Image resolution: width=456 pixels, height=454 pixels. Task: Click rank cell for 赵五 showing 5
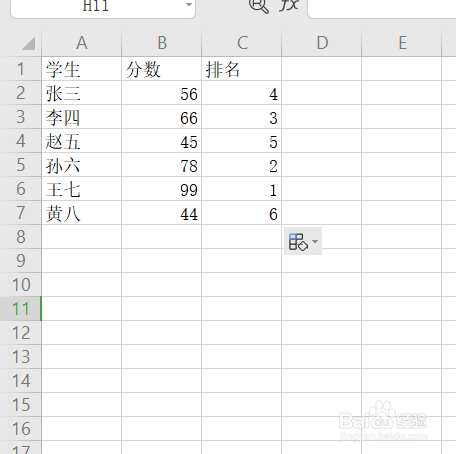coord(242,141)
